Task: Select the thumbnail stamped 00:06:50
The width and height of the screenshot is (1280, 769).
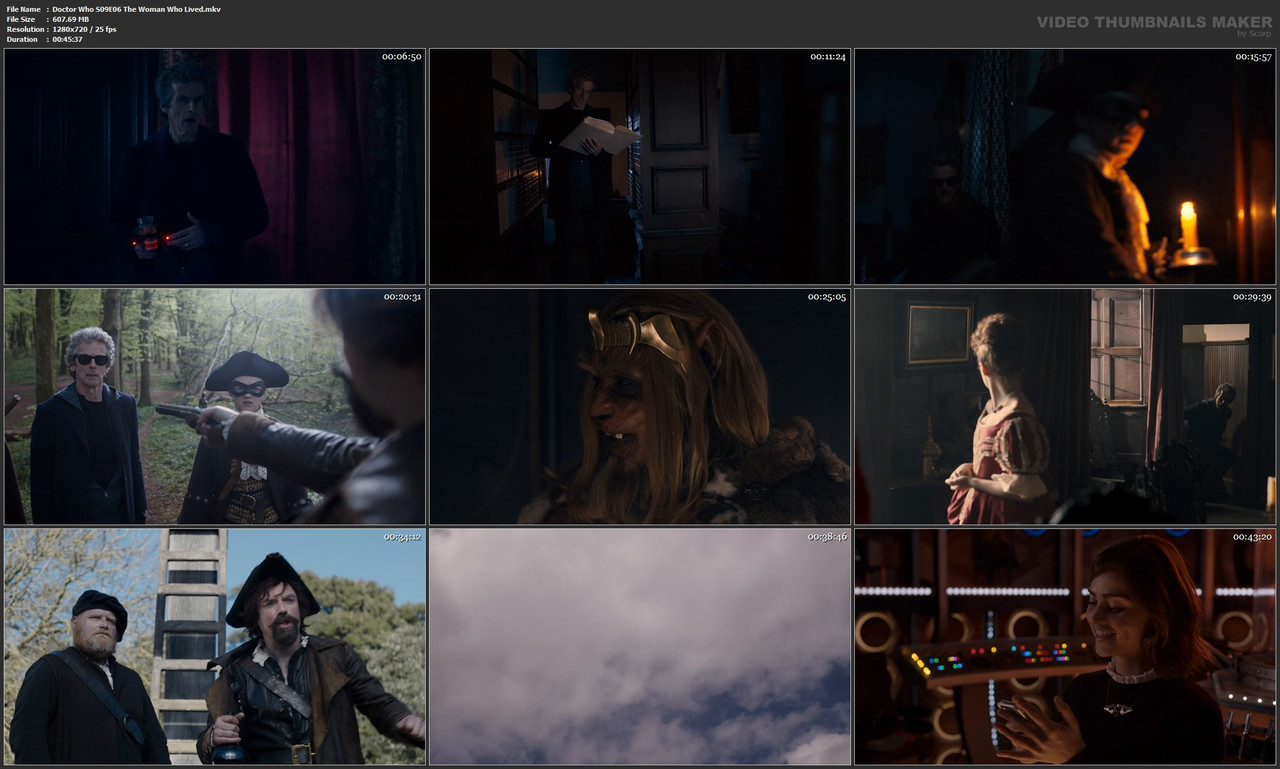Action: 215,167
